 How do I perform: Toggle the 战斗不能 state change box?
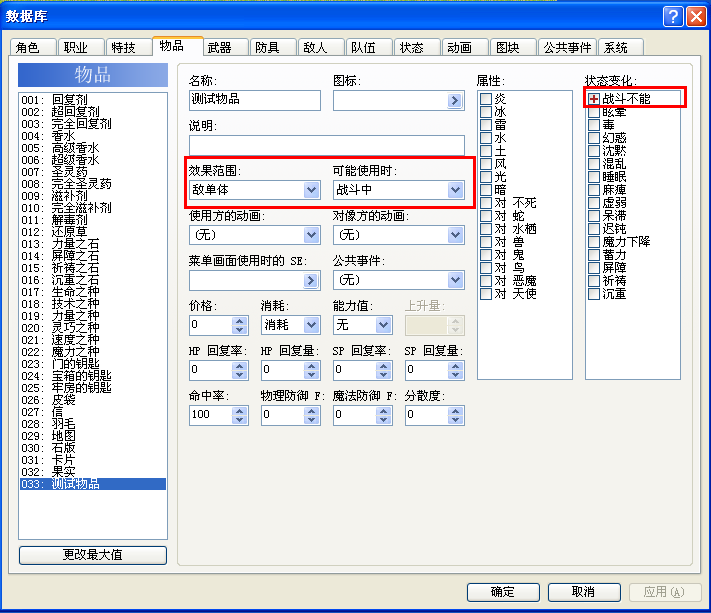point(594,98)
